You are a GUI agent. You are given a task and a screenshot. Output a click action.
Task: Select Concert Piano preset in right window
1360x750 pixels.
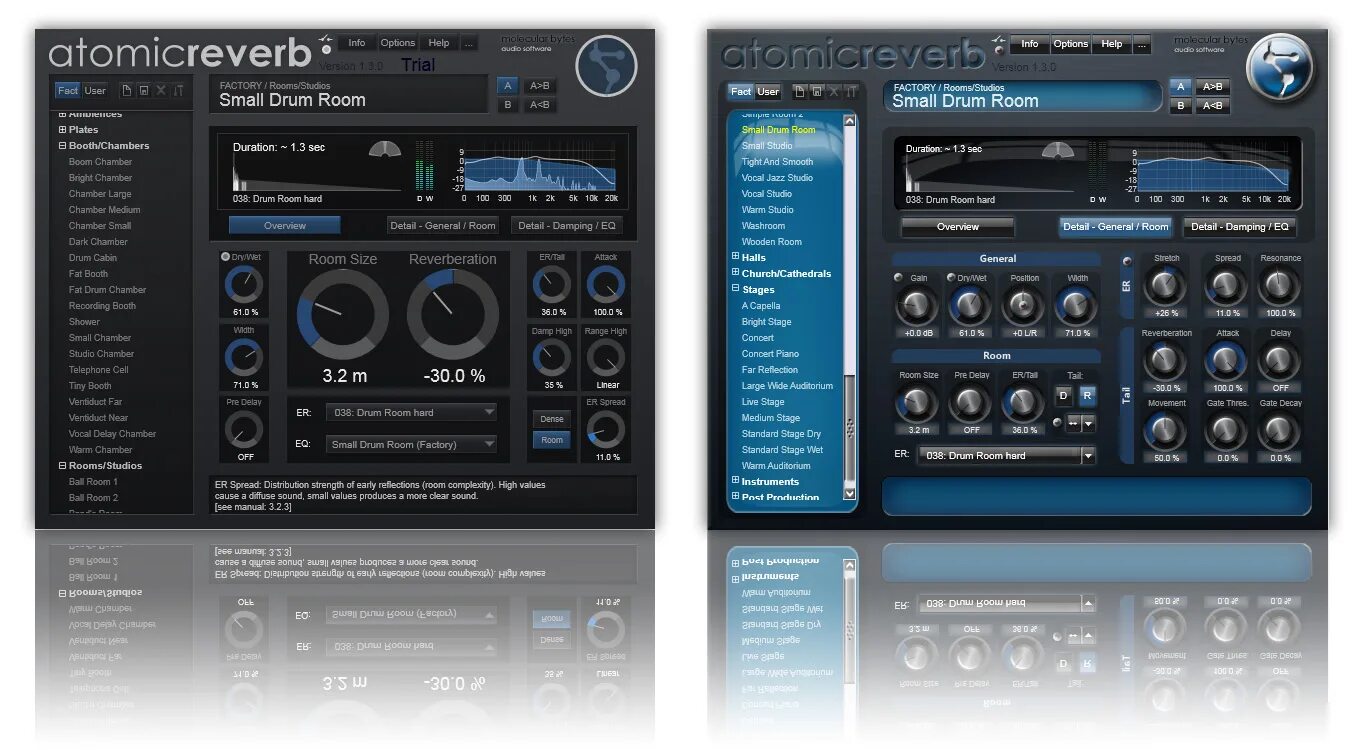point(770,354)
